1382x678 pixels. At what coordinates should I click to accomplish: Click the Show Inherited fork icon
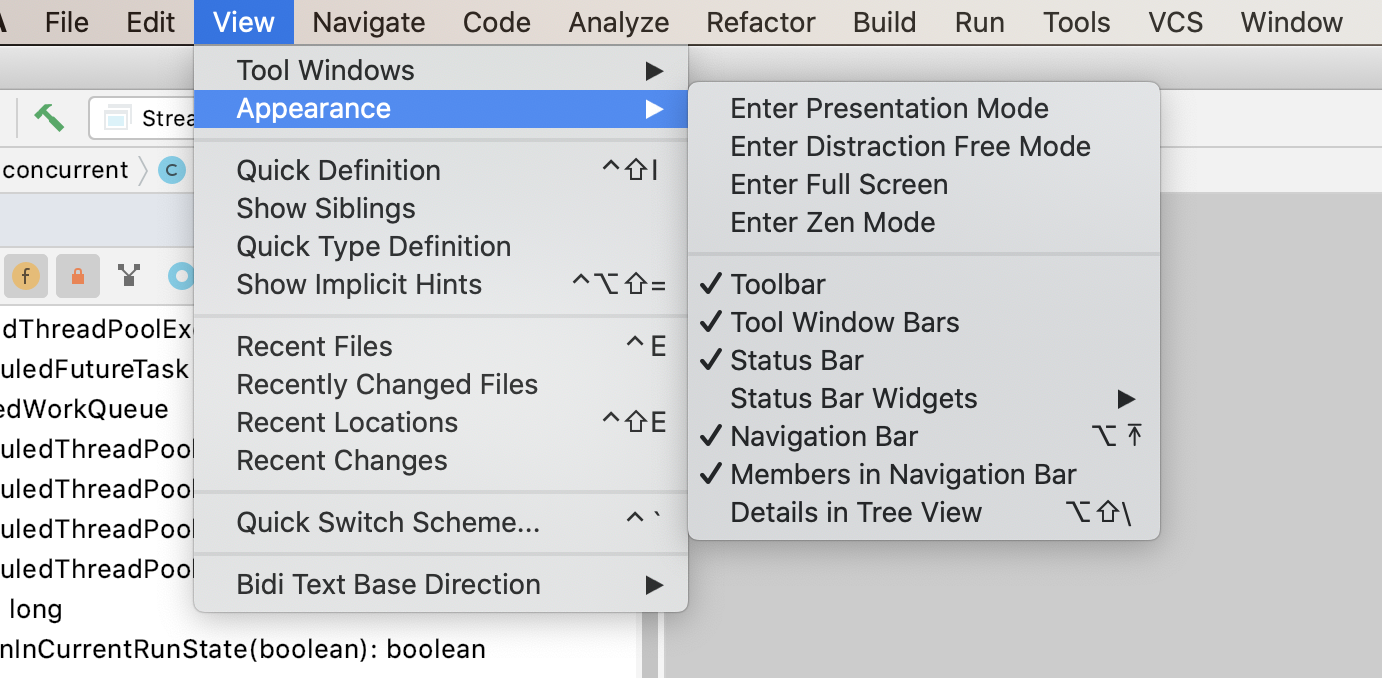129,275
